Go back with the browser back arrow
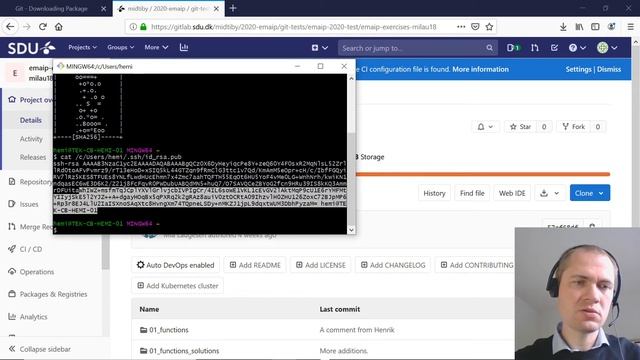This screenshot has height=360, width=640. click(x=10, y=27)
